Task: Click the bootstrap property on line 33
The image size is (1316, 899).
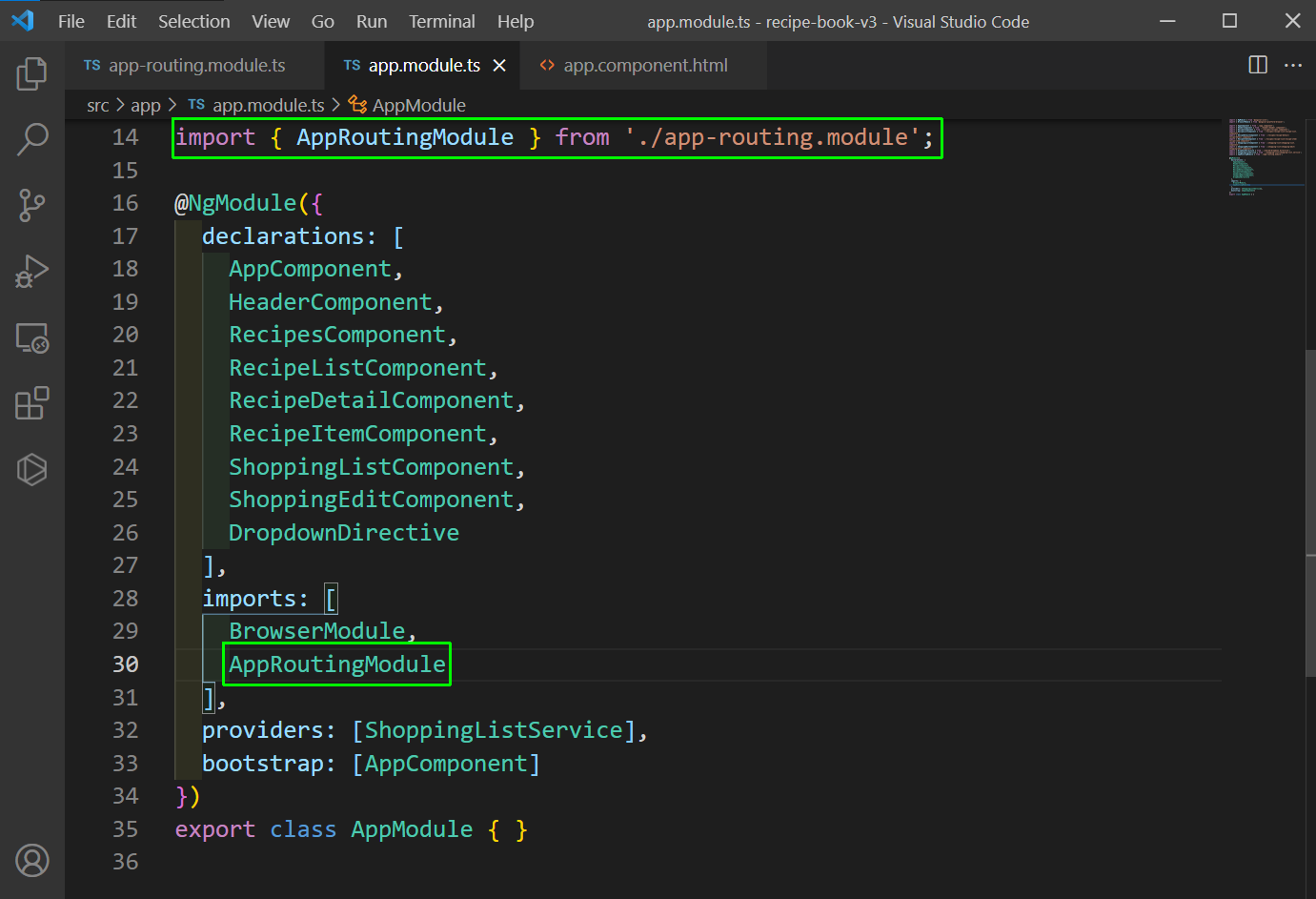Action: pyautogui.click(x=263, y=764)
